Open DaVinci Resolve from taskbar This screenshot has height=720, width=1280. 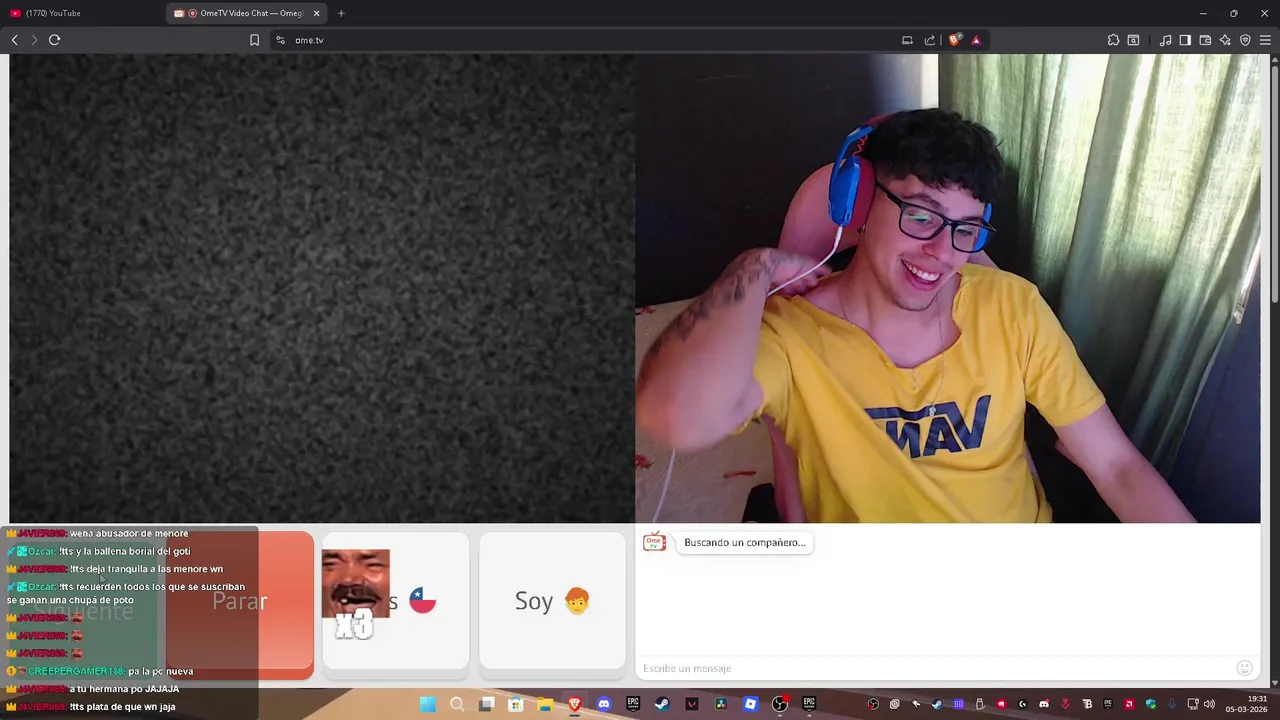click(x=721, y=704)
